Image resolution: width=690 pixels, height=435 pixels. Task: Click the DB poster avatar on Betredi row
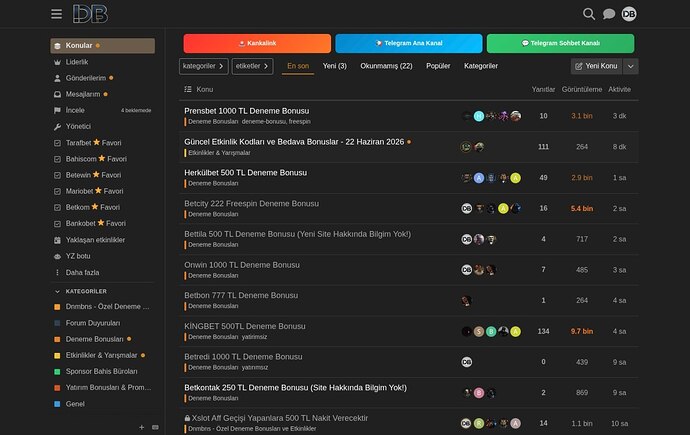[466, 362]
